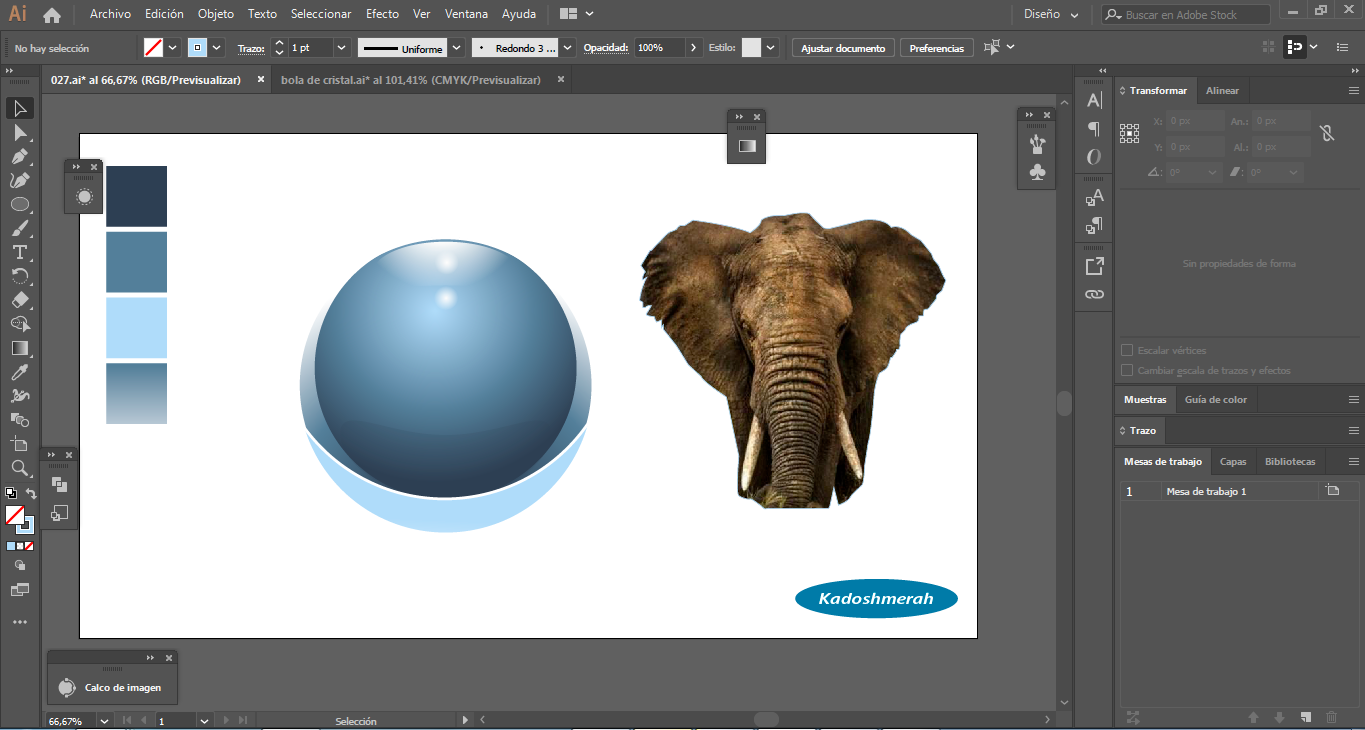This screenshot has width=1365, height=730.
Task: Click the Trazo label in control bar
Action: tap(250, 48)
